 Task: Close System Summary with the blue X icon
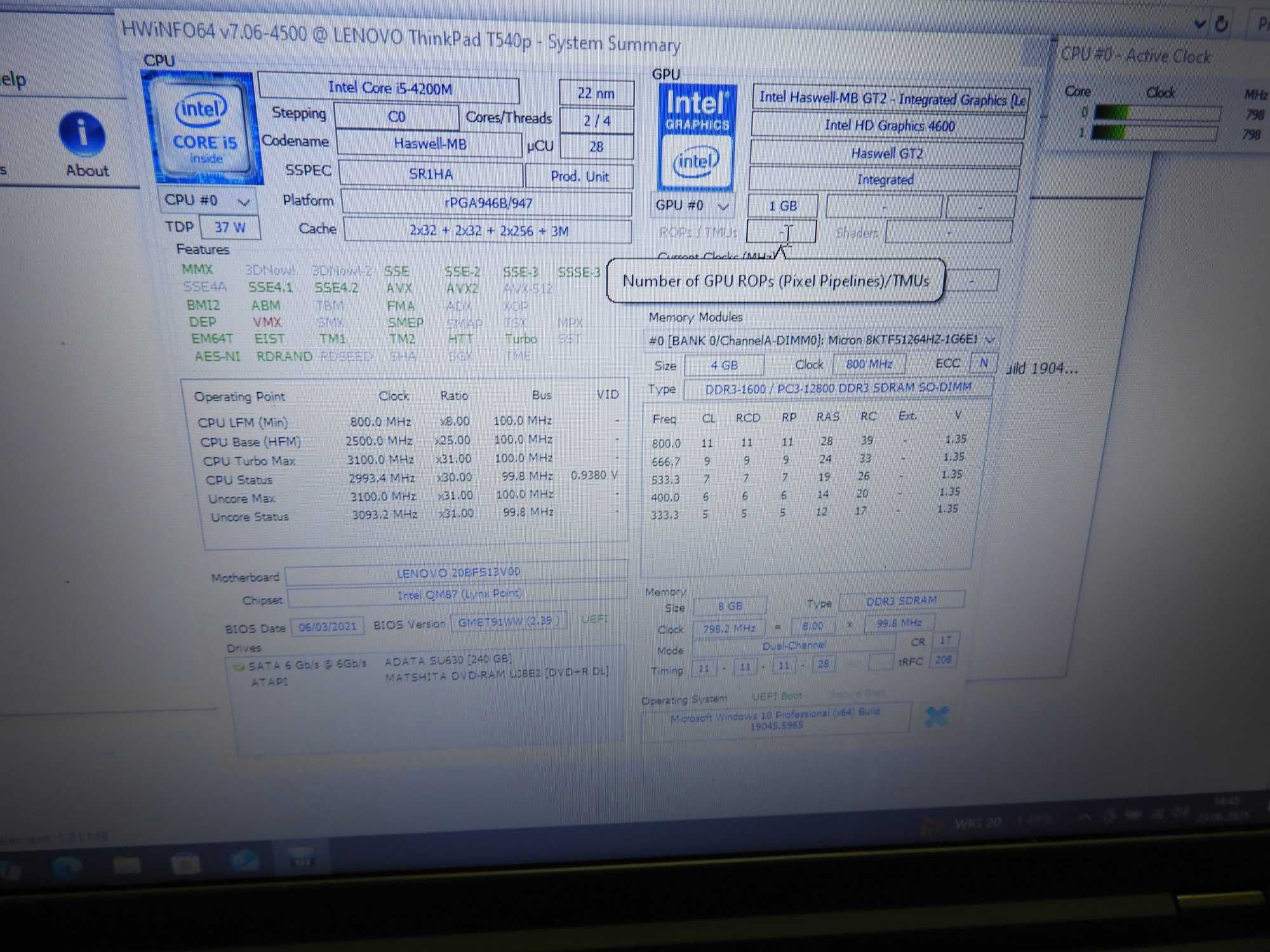point(936,717)
